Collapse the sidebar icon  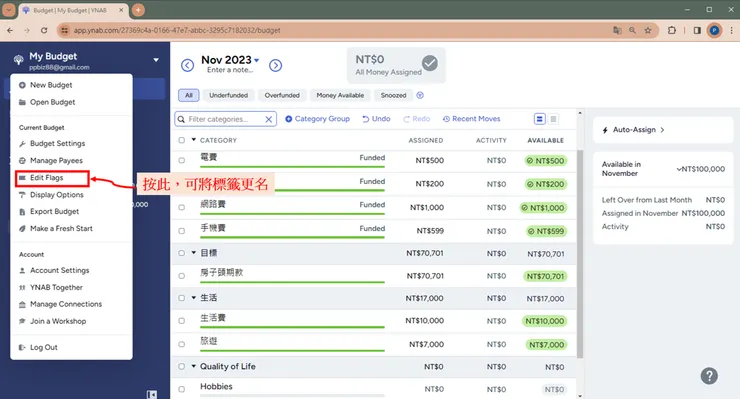tap(151, 394)
